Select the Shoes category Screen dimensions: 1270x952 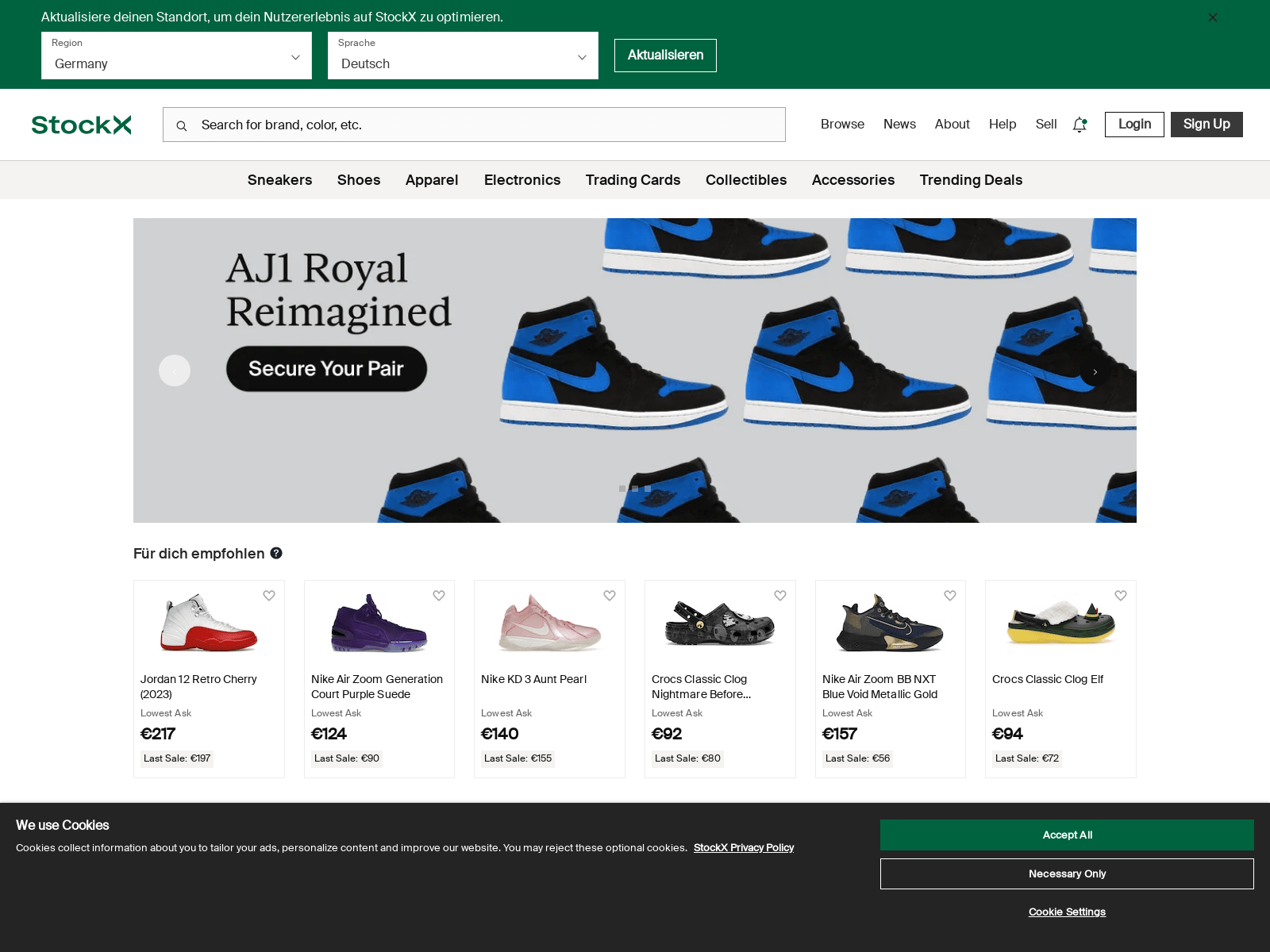point(359,180)
